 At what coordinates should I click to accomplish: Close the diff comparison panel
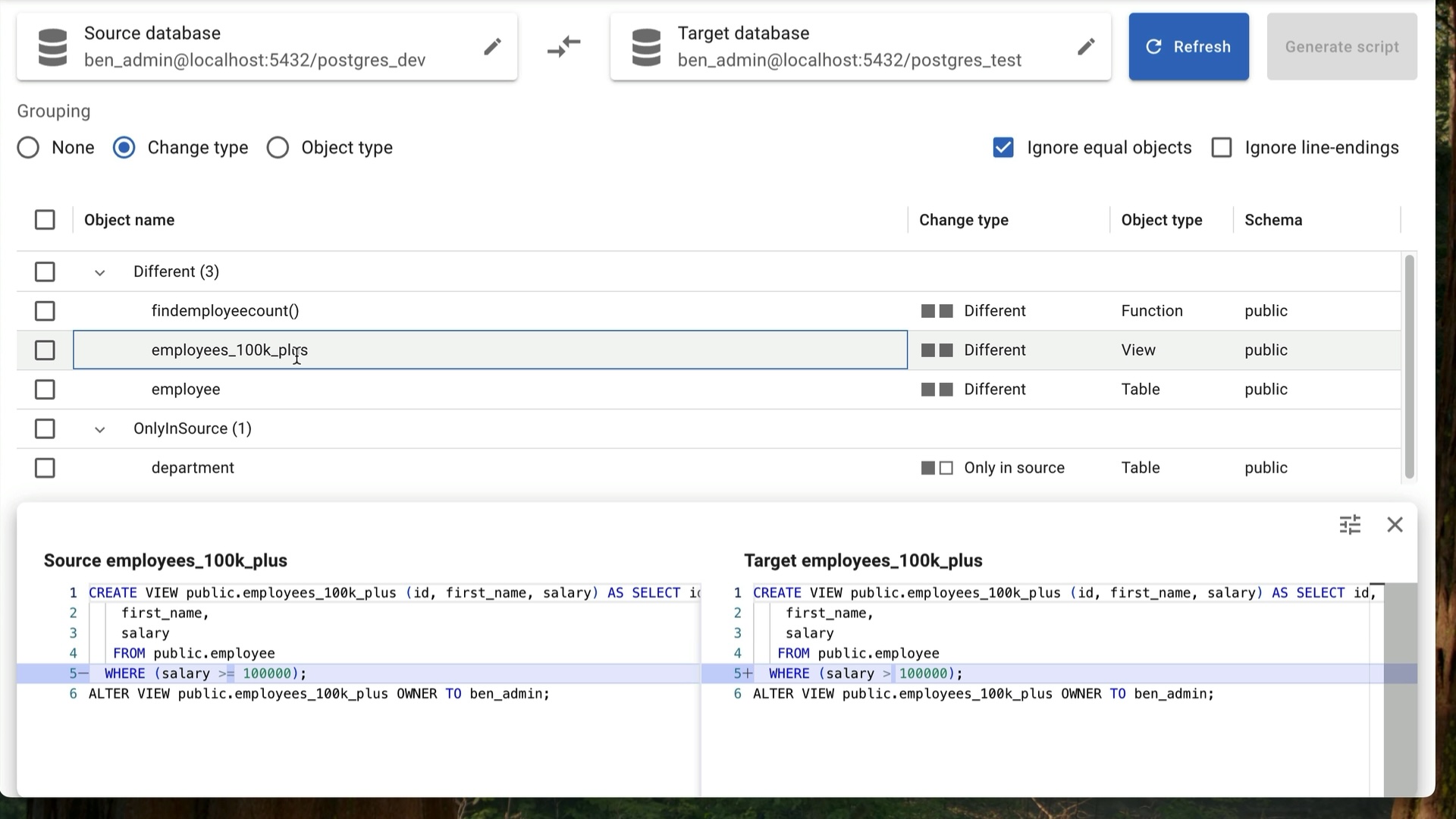1395,525
